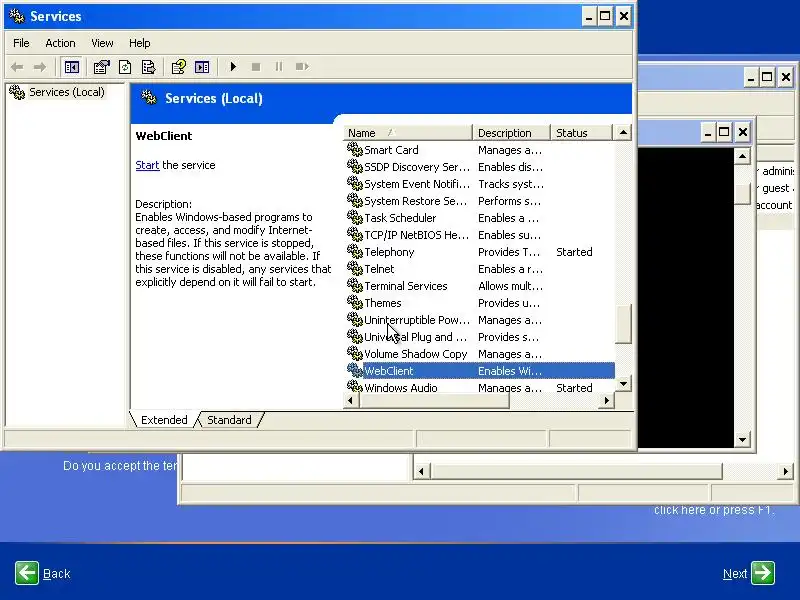Select the TCP/IP NetBIOS Helper icon
This screenshot has width=800, height=600.
[355, 235]
